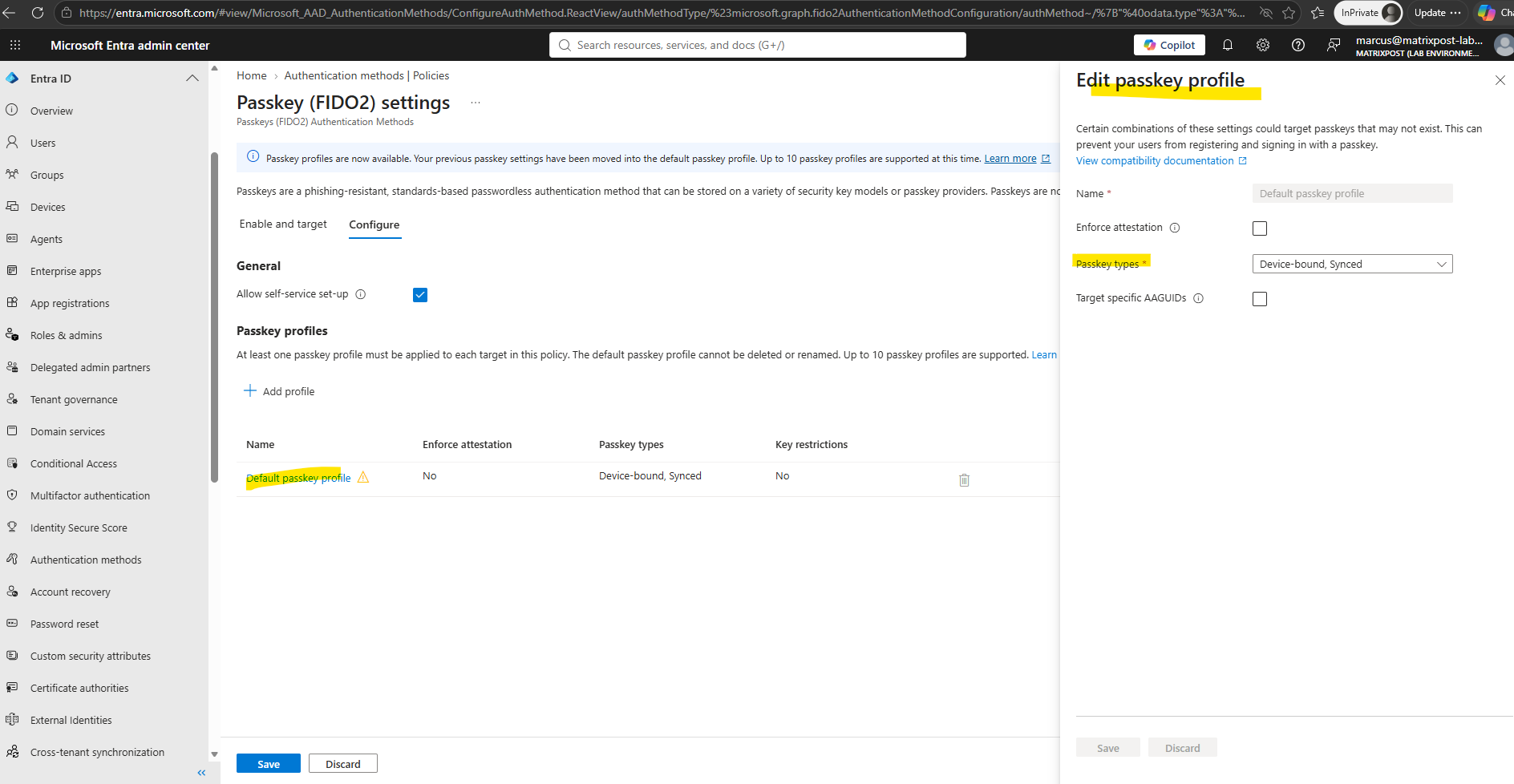Open Users in sidebar
The height and width of the screenshot is (784, 1514).
43,143
